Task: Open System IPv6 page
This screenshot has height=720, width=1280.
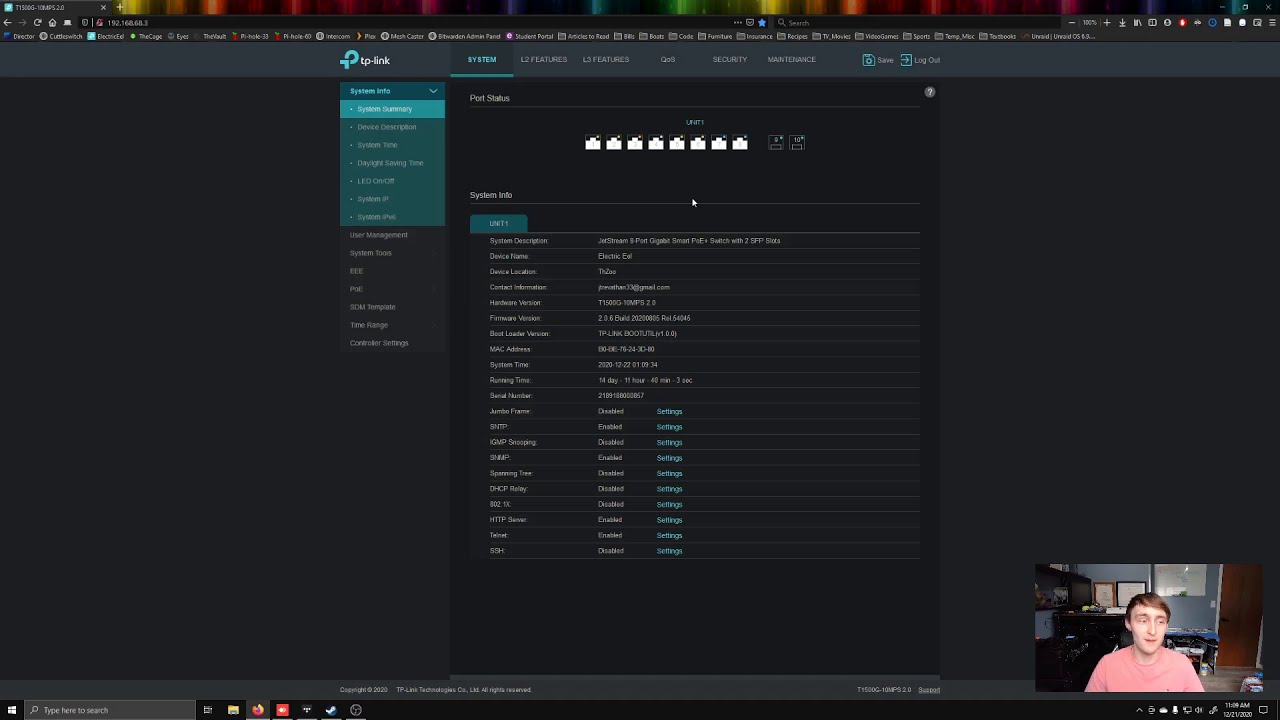Action: click(376, 217)
